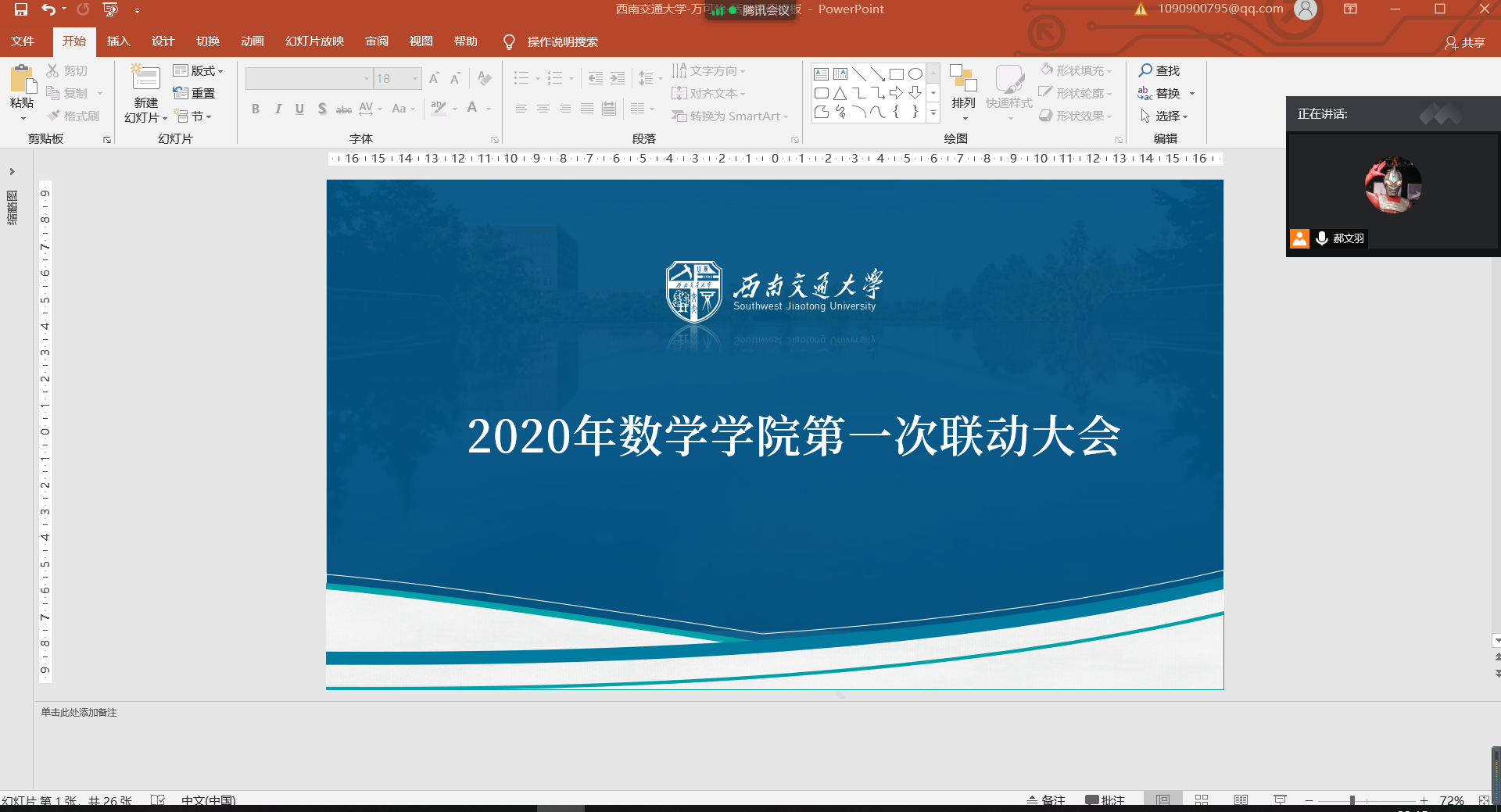Select the oval shape in shapes gallery
Image resolution: width=1501 pixels, height=812 pixels.
click(915, 74)
